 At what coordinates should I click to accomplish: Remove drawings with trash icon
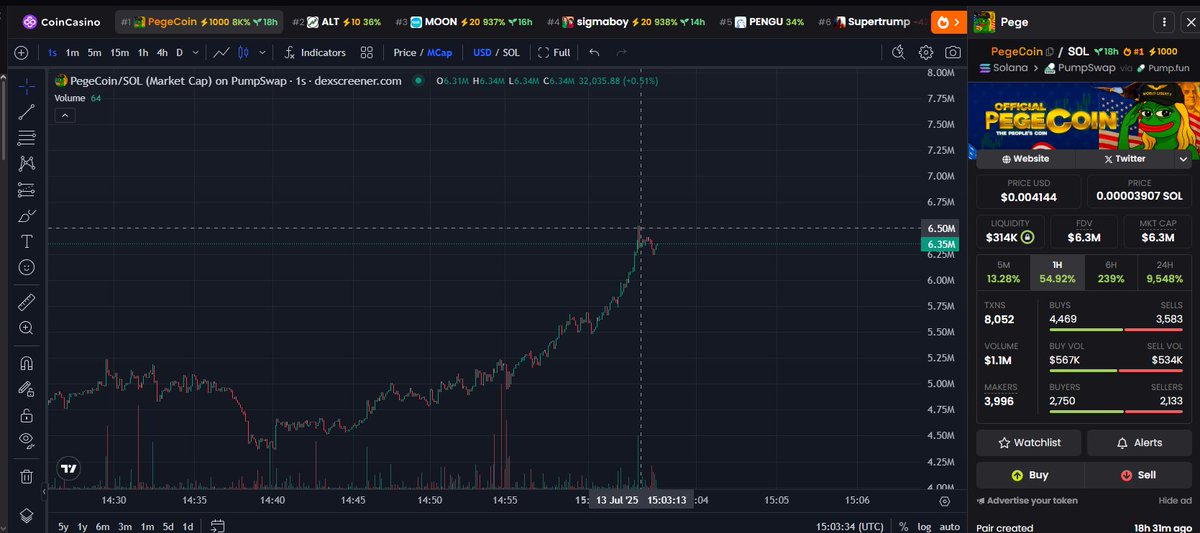27,476
